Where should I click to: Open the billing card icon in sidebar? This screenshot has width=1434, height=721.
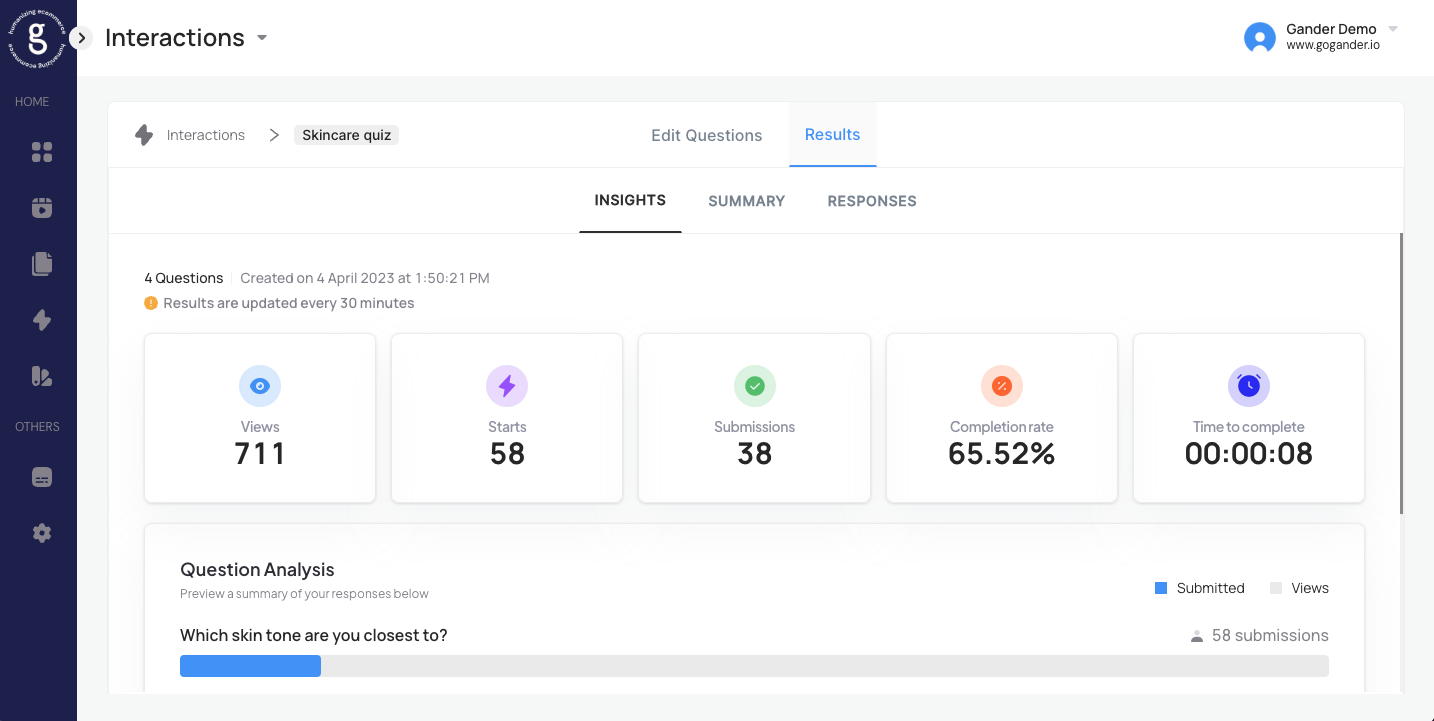(42, 477)
